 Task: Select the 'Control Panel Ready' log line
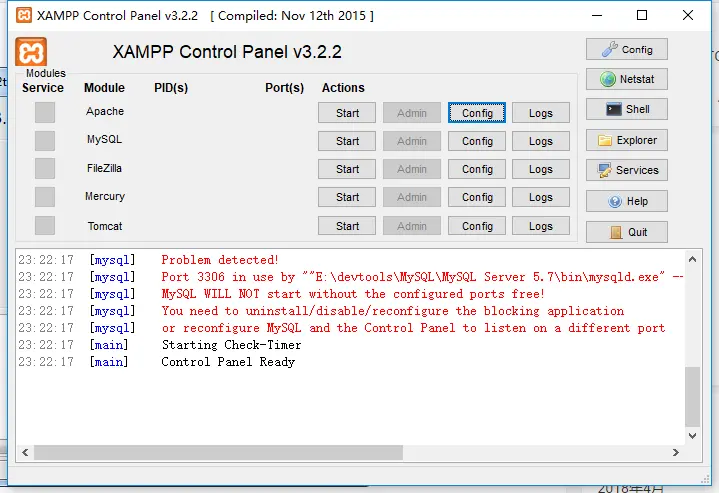228,362
